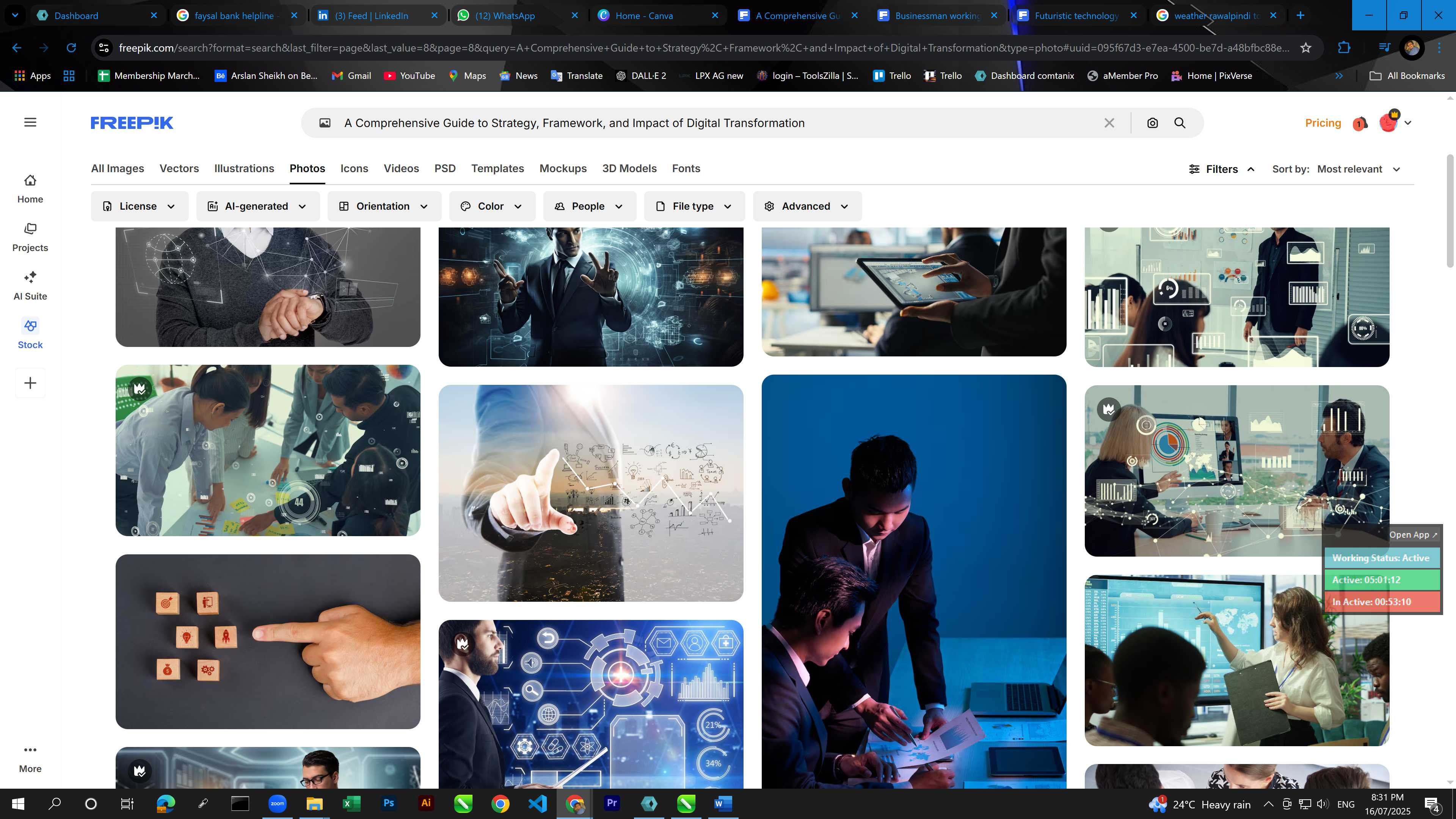Go back to the previous page
Screen dimensions: 1456x819
(17, 47)
